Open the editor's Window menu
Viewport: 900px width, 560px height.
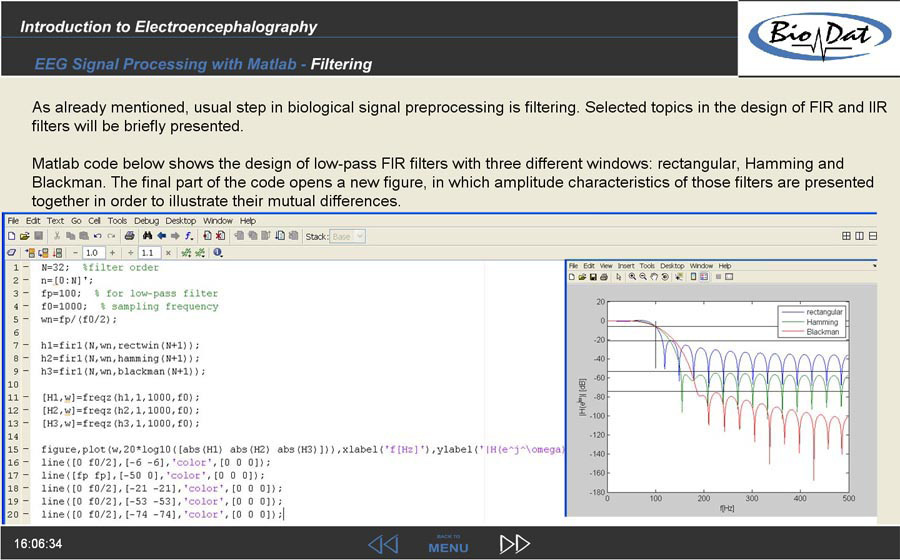coord(218,221)
